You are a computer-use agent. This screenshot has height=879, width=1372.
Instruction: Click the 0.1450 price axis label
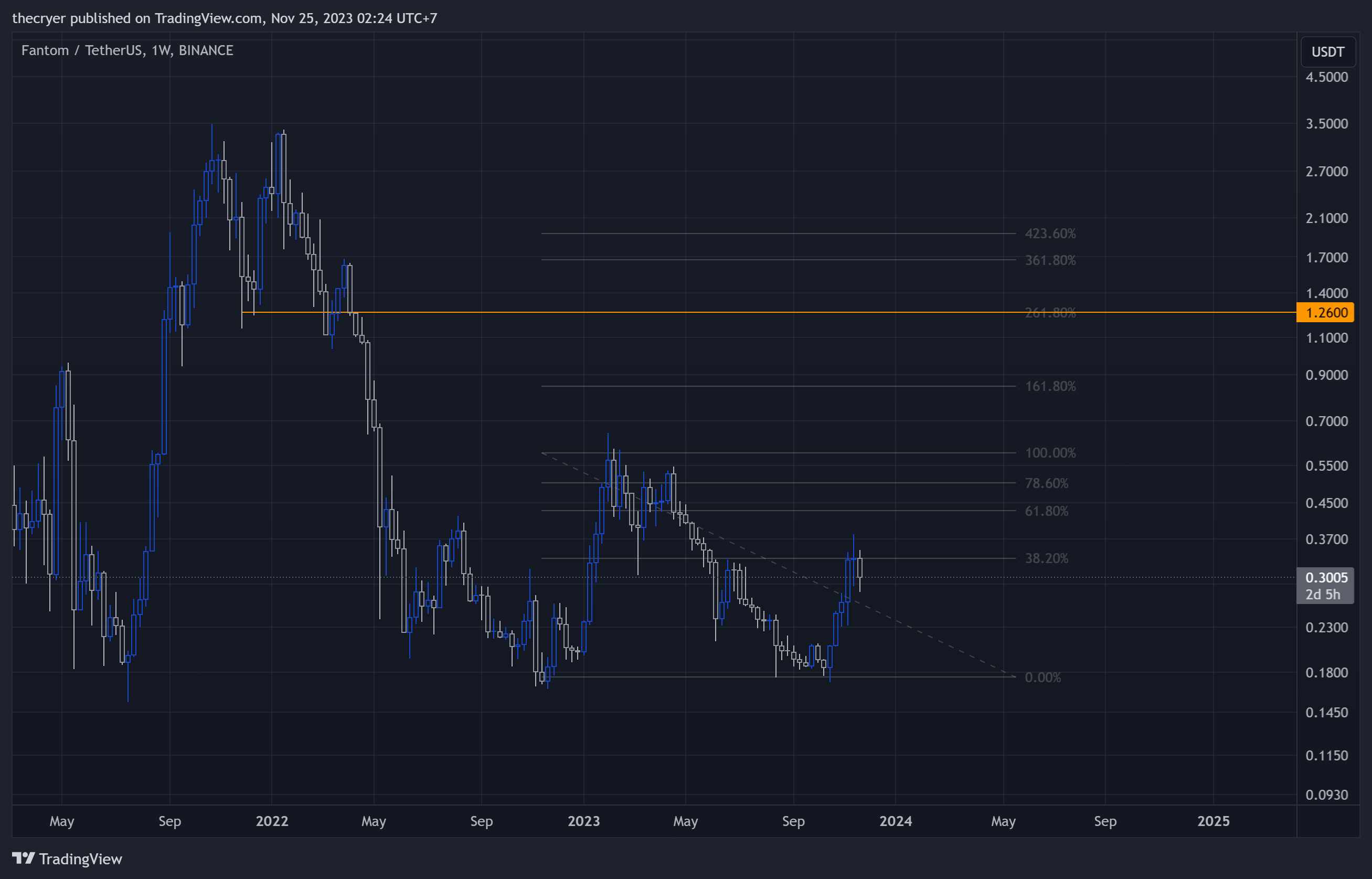point(1327,713)
